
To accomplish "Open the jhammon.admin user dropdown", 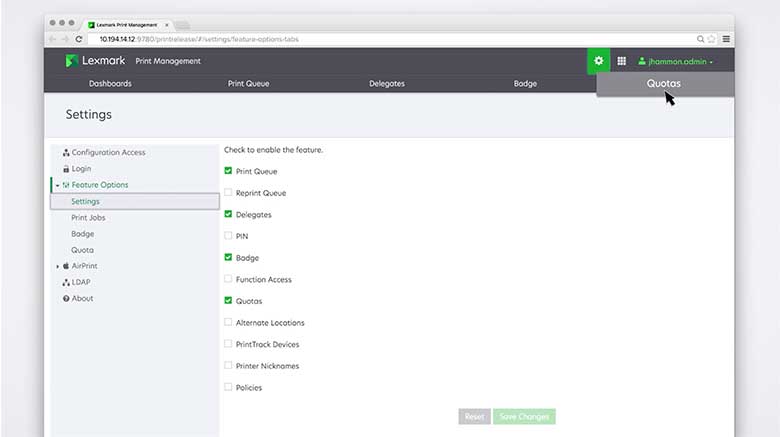I will pos(675,61).
